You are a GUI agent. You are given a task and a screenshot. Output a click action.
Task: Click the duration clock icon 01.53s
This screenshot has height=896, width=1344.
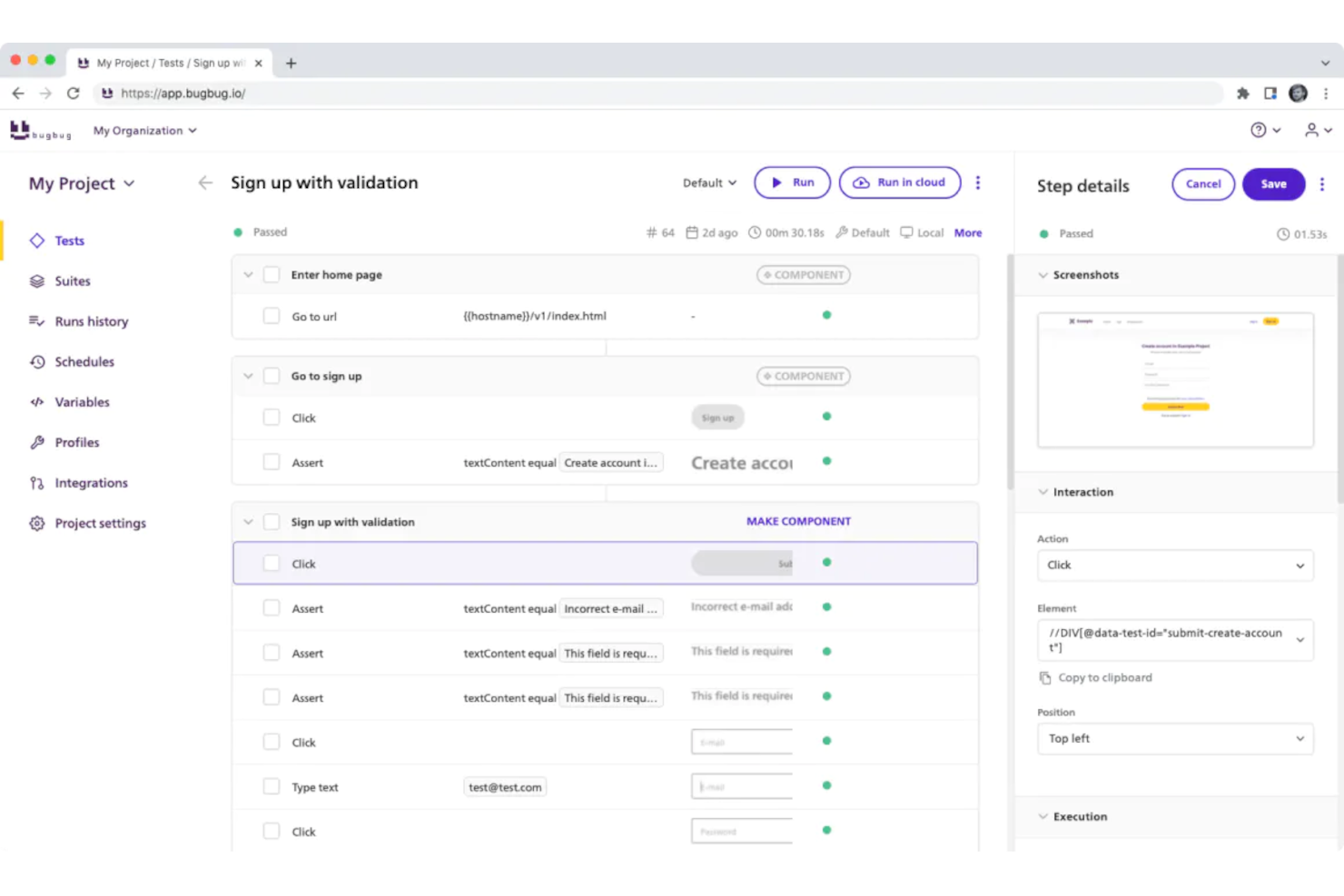[1283, 234]
